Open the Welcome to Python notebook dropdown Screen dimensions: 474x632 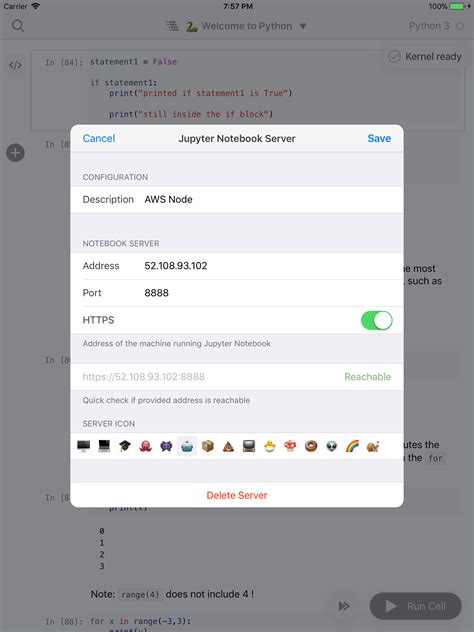tap(247, 26)
